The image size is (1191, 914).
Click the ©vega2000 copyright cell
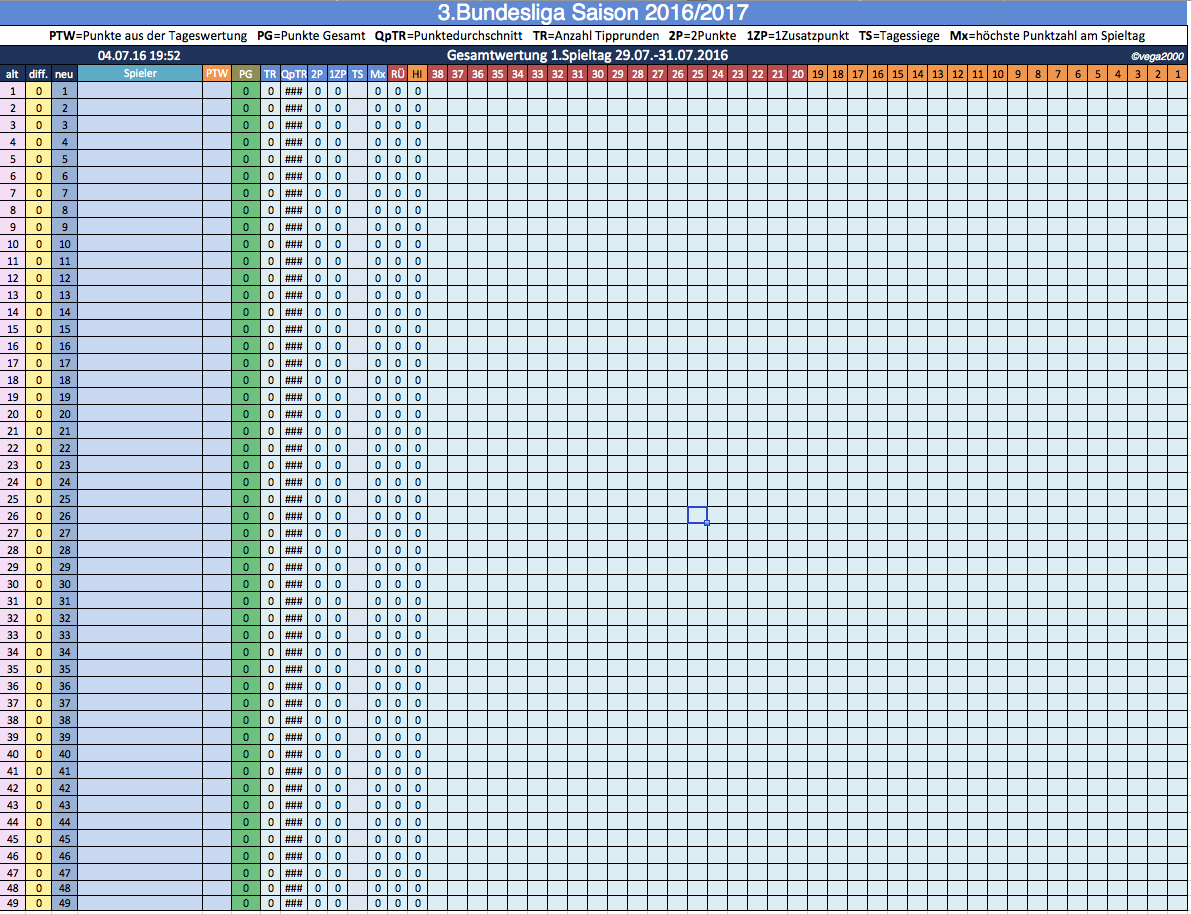(1158, 57)
